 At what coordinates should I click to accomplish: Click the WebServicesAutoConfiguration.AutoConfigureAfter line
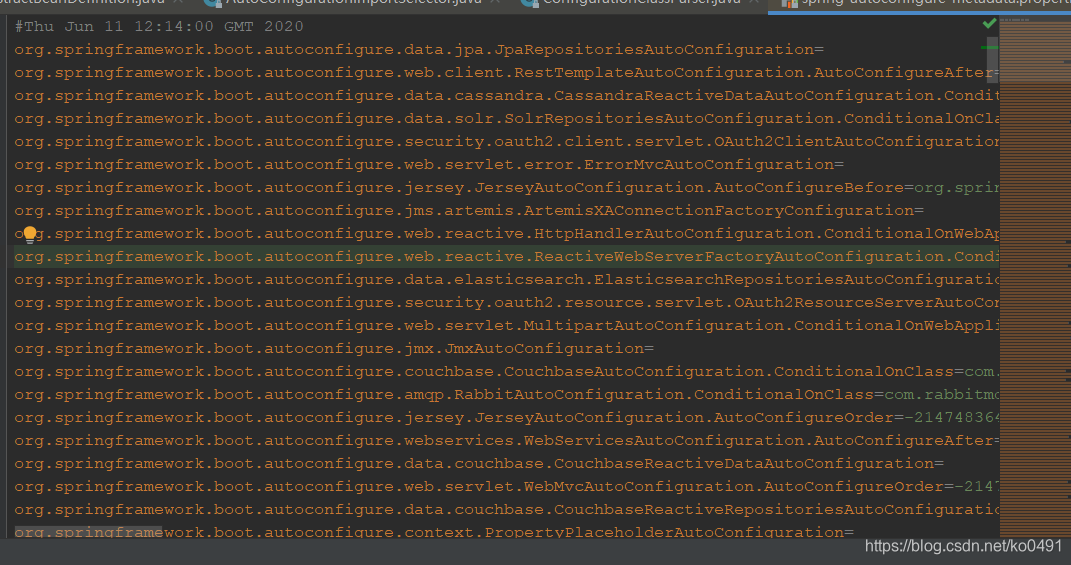point(507,441)
